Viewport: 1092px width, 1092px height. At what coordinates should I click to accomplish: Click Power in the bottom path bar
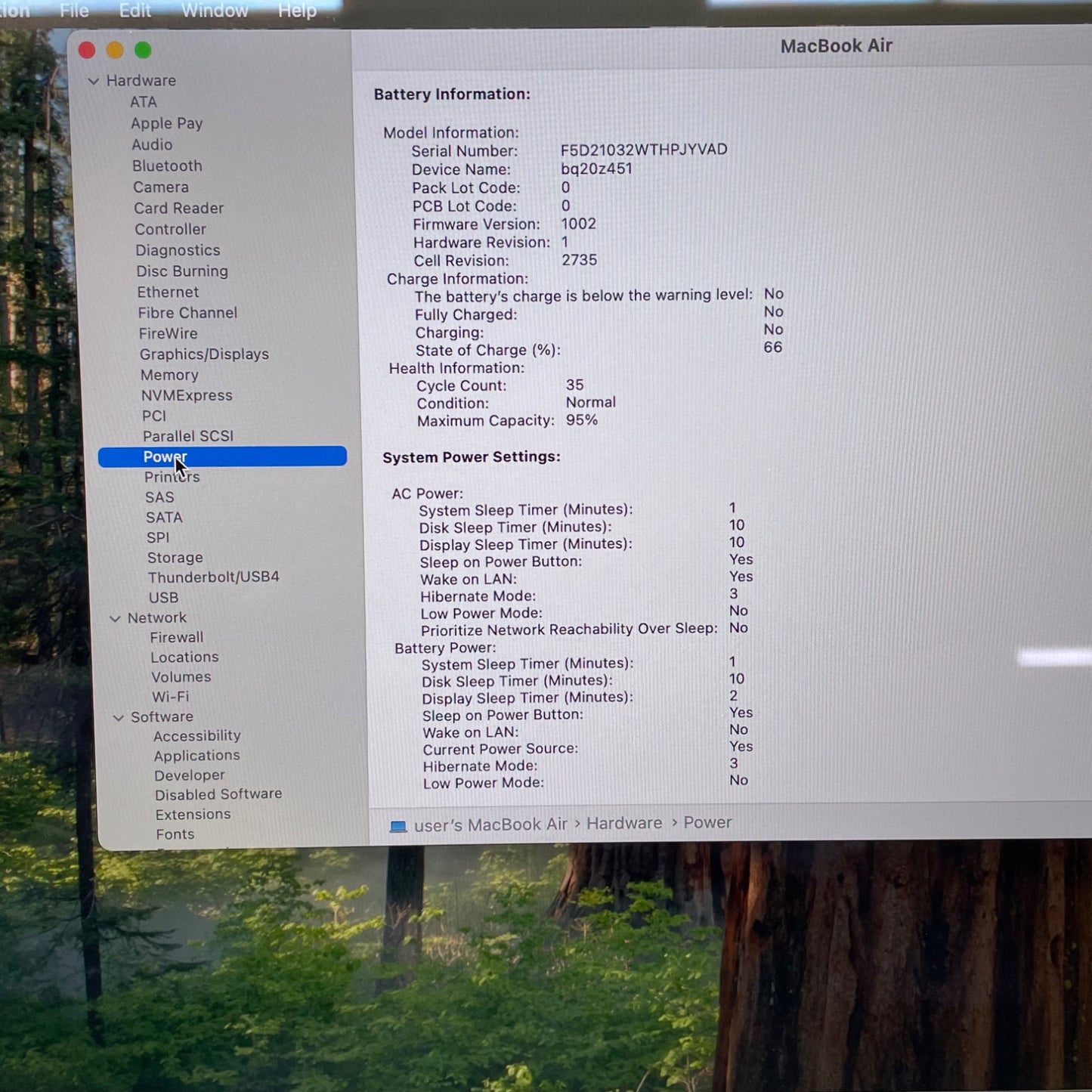click(707, 822)
